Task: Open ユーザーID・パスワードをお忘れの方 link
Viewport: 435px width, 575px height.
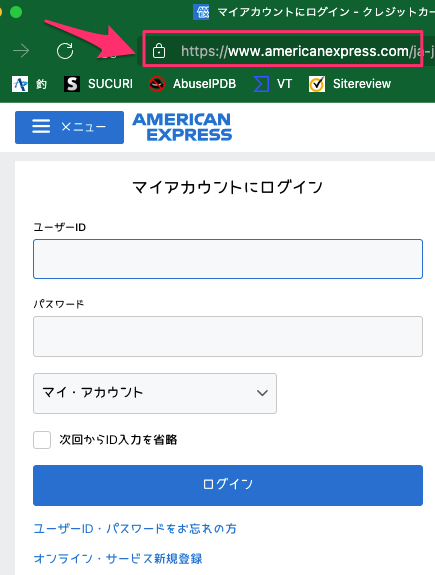Action: (x=135, y=529)
